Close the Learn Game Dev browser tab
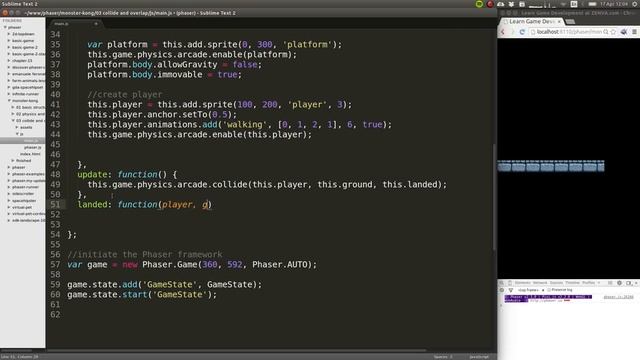 pyautogui.click(x=559, y=21)
